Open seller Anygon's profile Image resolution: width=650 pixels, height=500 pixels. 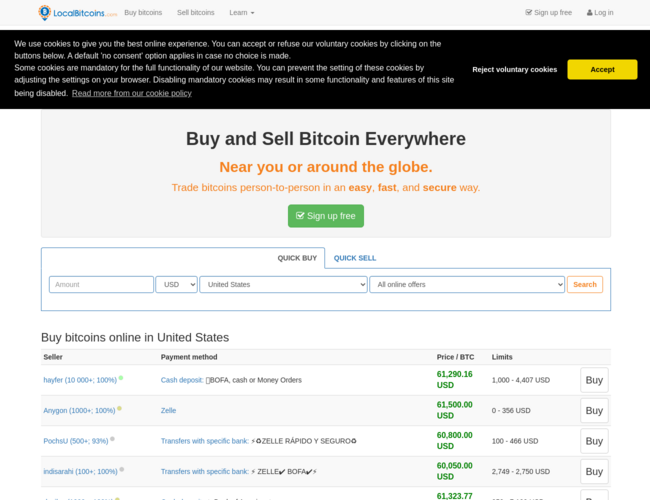79,410
